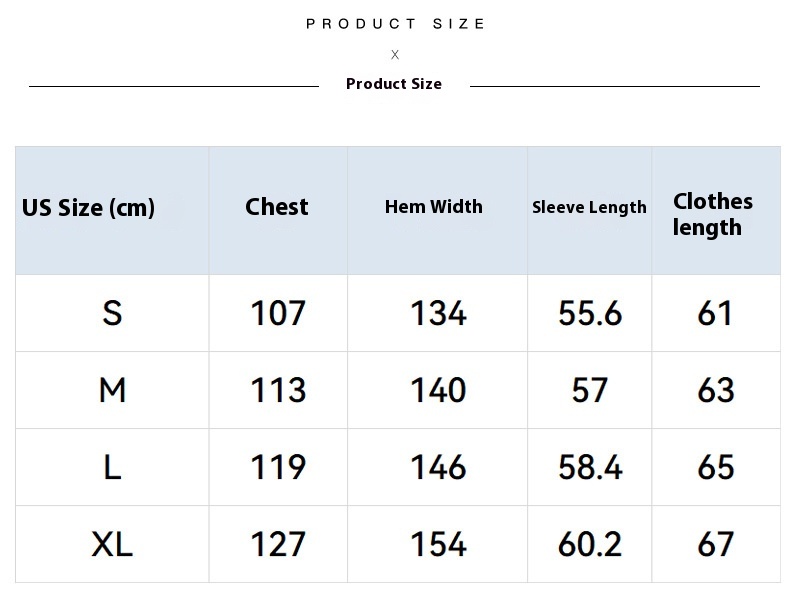Click hem width value 140 for size M
The image size is (790, 607).
tap(438, 390)
